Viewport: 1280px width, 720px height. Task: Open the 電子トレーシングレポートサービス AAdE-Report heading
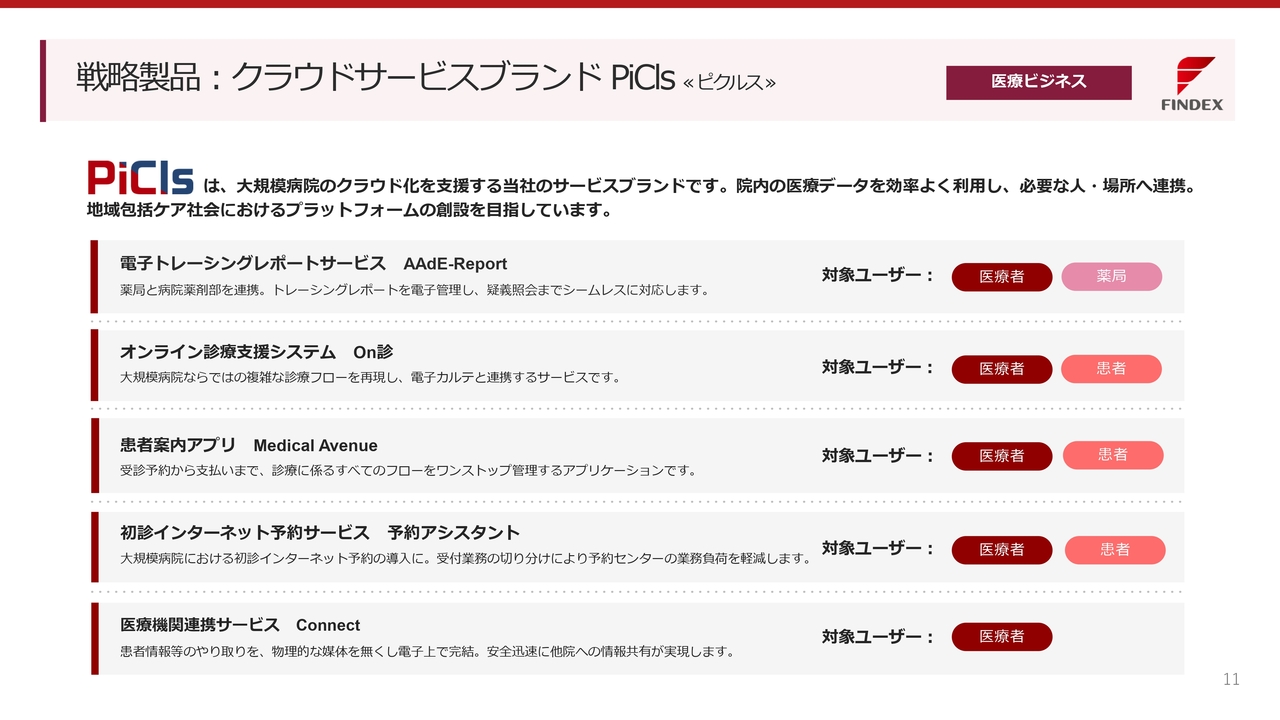click(x=313, y=264)
